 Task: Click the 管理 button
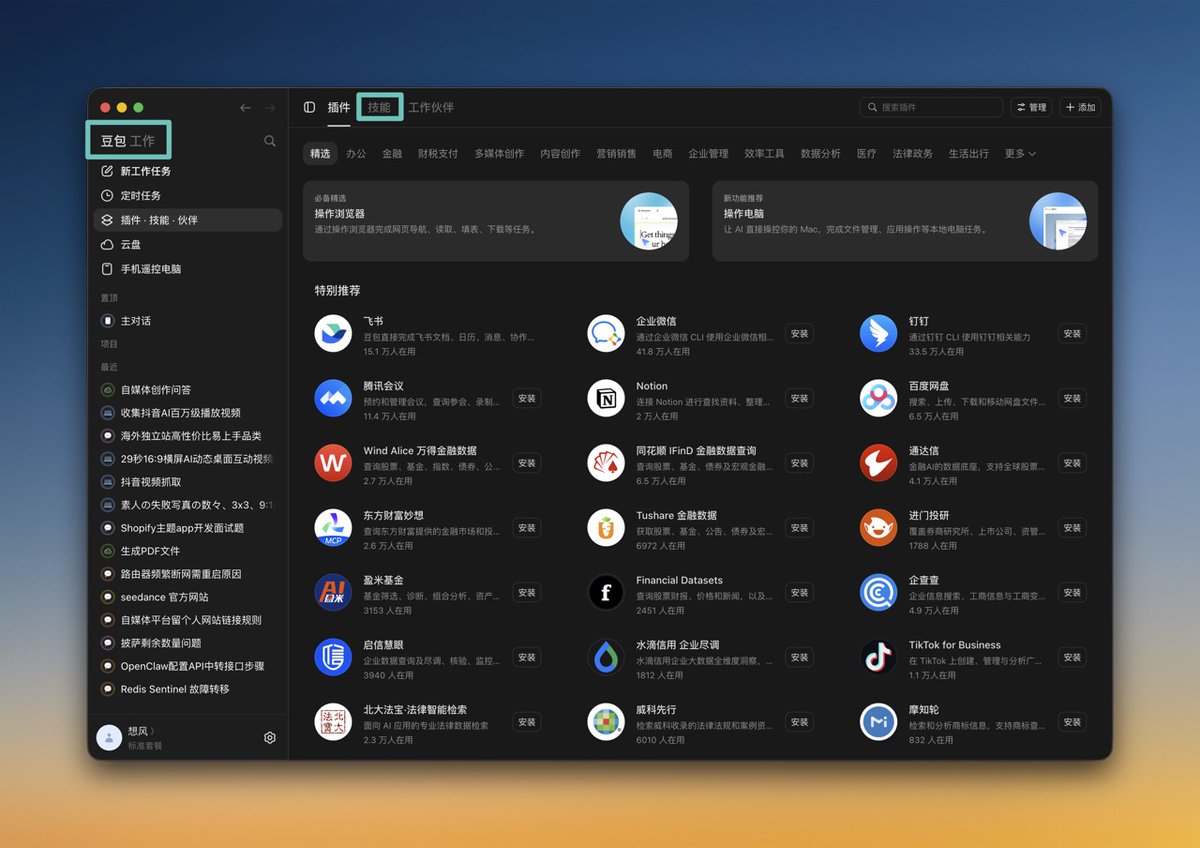1031,107
